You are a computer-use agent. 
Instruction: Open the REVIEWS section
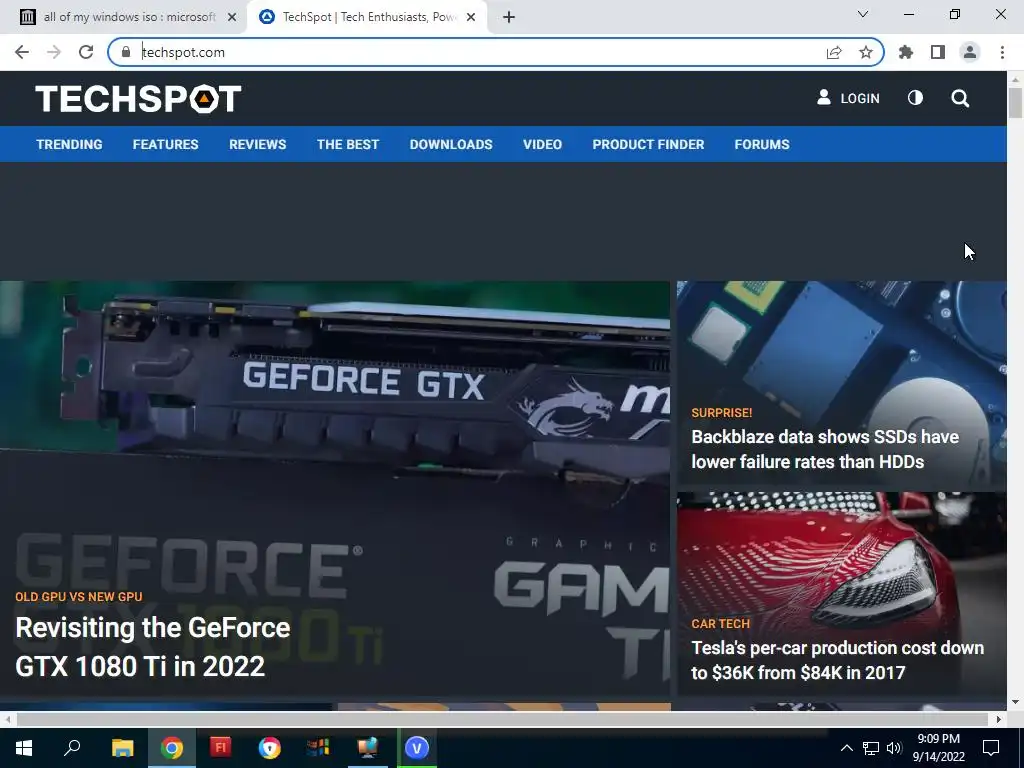257,144
